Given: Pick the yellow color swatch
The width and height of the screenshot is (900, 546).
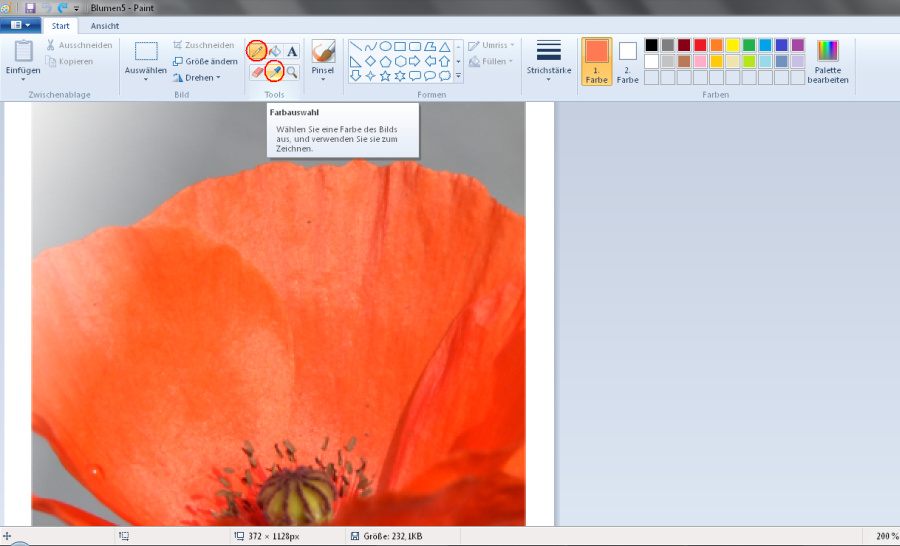Looking at the screenshot, I should click(x=733, y=45).
